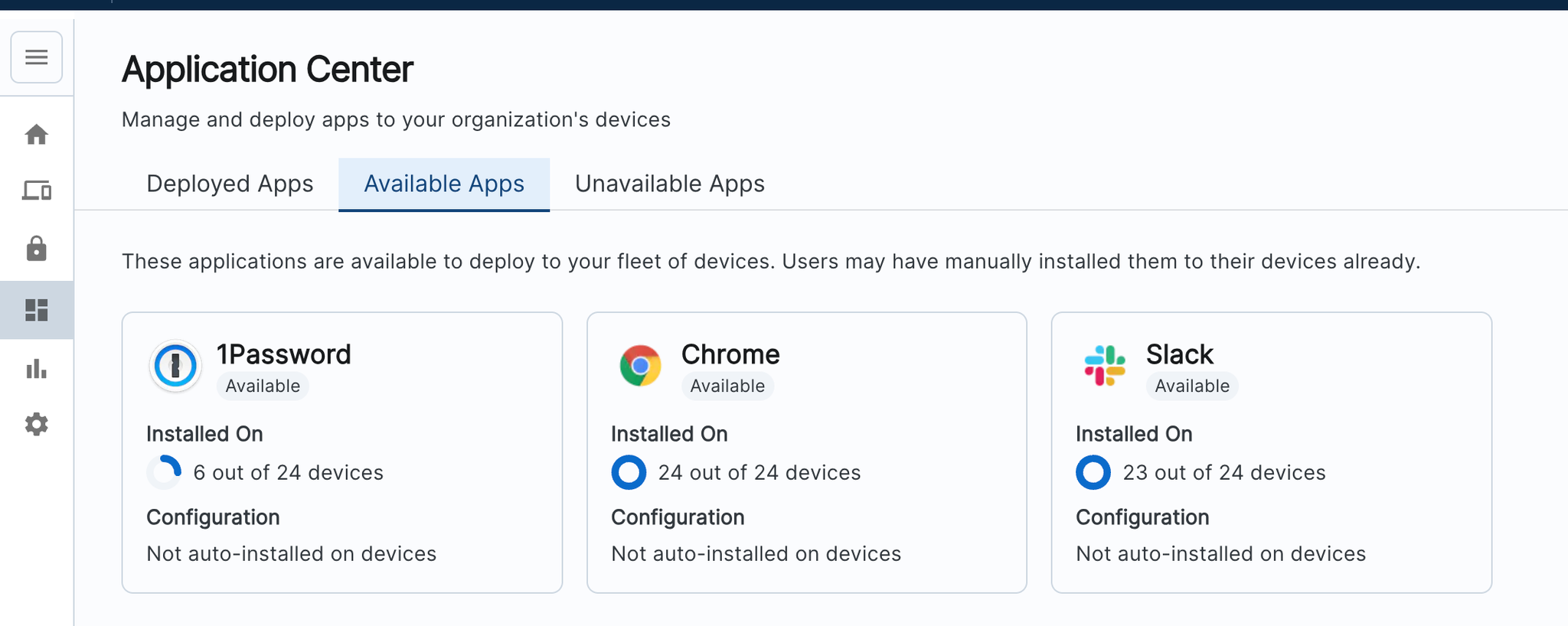1568x626 pixels.
Task: Open the Chrome app title
Action: coord(730,354)
